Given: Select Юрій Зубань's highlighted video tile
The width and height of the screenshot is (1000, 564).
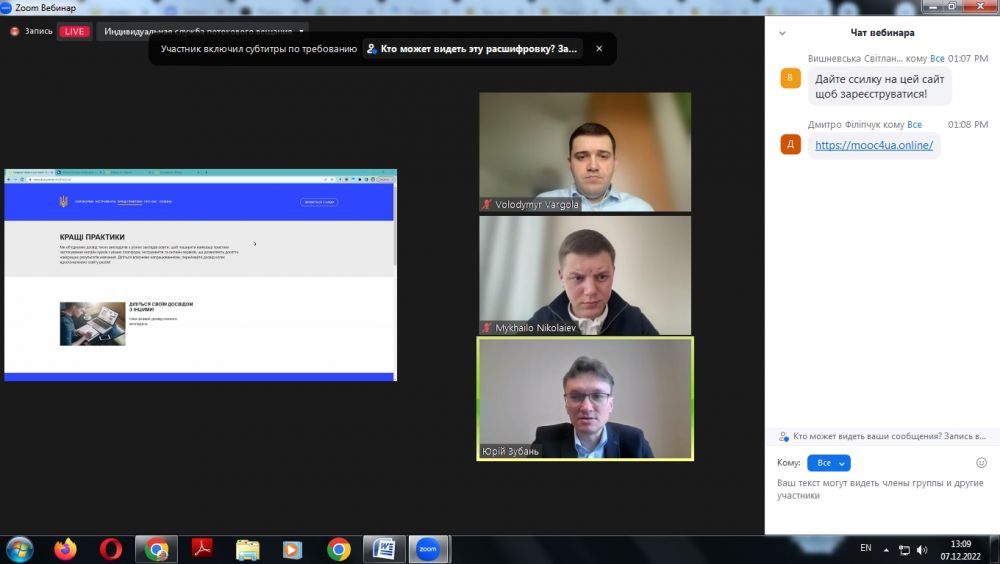Looking at the screenshot, I should (x=585, y=398).
